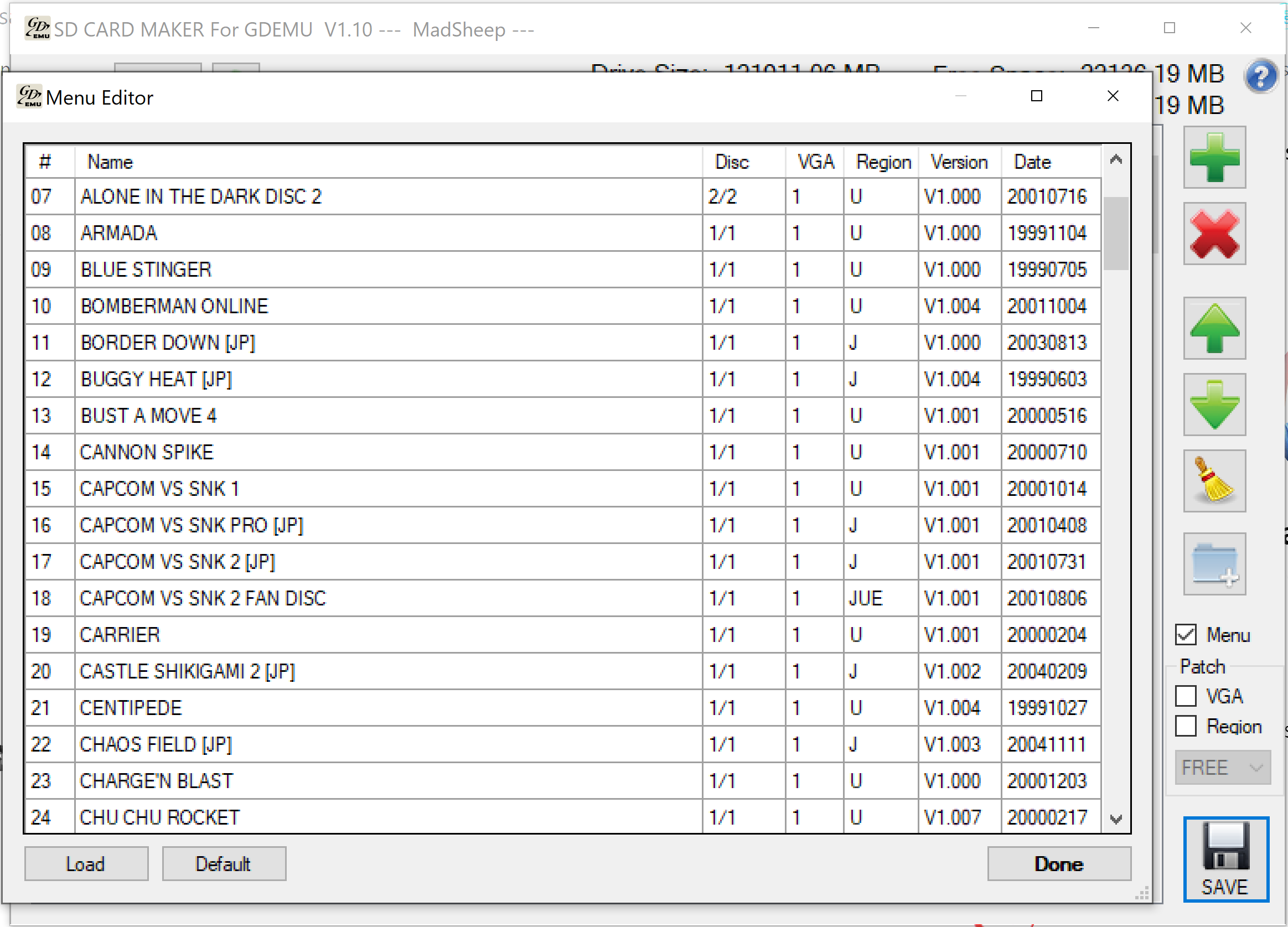
Task: Select CAPCOM VS SNK PRO [JP] entry
Action: [x=563, y=525]
